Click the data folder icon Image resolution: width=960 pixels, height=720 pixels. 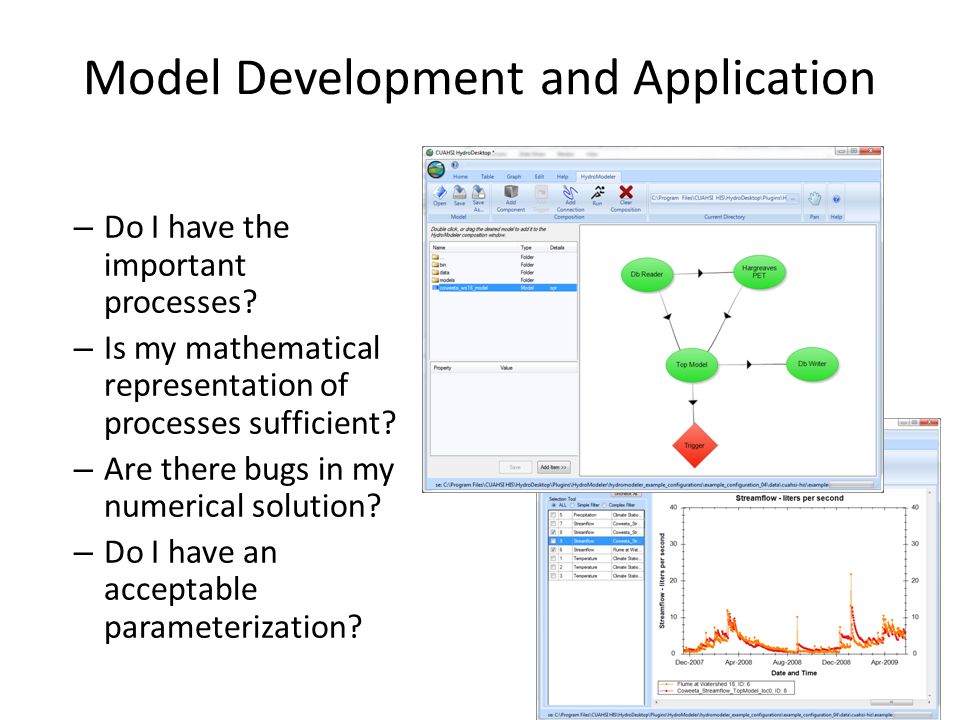click(436, 272)
